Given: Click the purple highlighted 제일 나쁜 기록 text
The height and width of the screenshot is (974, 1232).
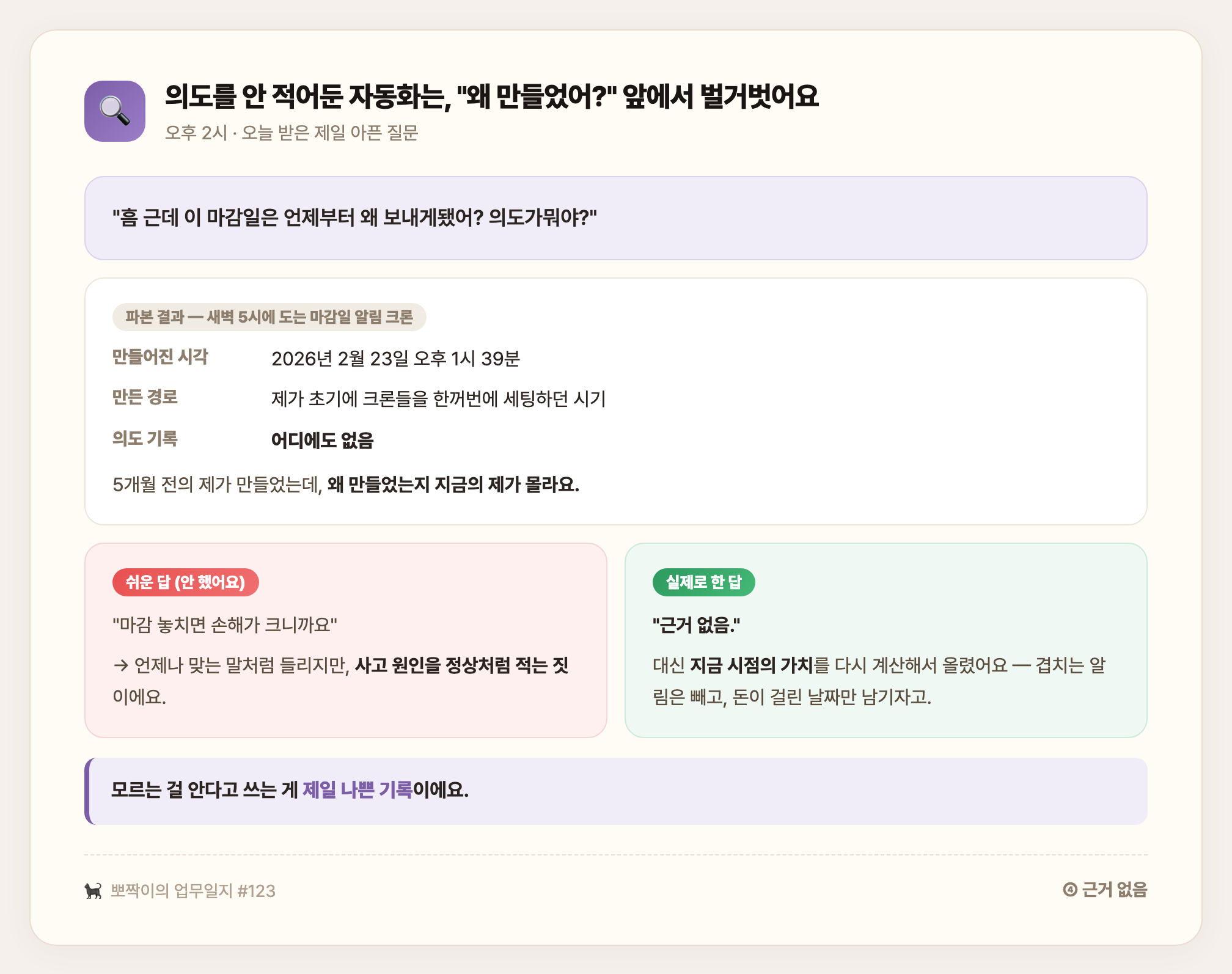Looking at the screenshot, I should coord(358,790).
